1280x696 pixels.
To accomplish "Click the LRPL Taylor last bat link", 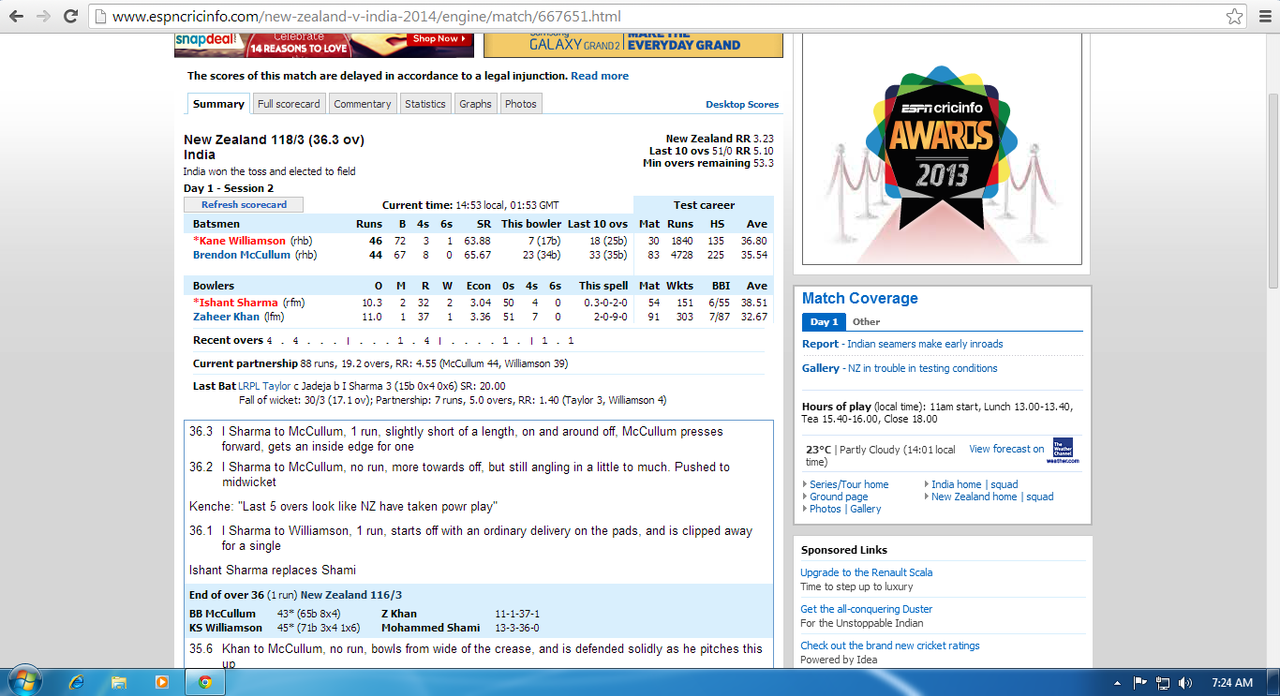I will coord(264,386).
